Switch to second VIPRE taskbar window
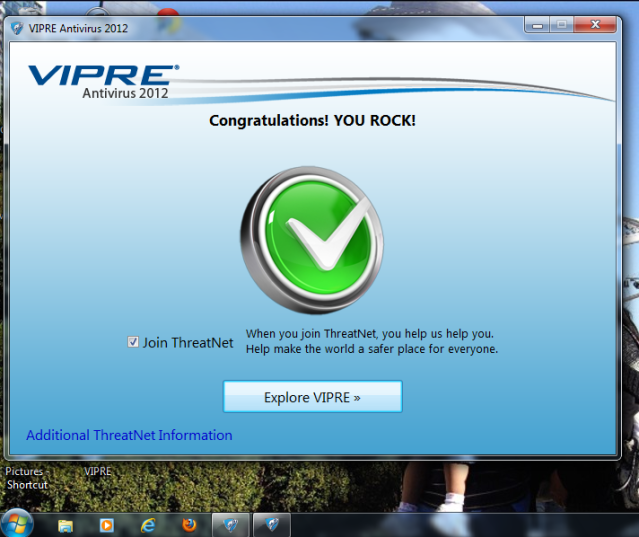The height and width of the screenshot is (537, 639). (272, 525)
